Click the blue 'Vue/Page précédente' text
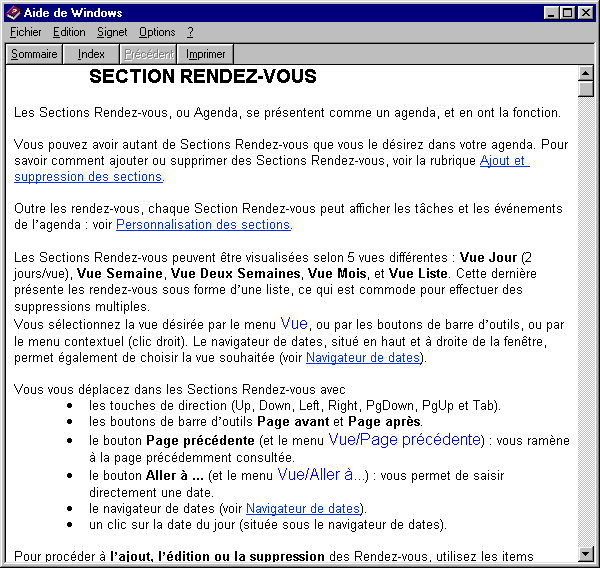 tap(404, 439)
